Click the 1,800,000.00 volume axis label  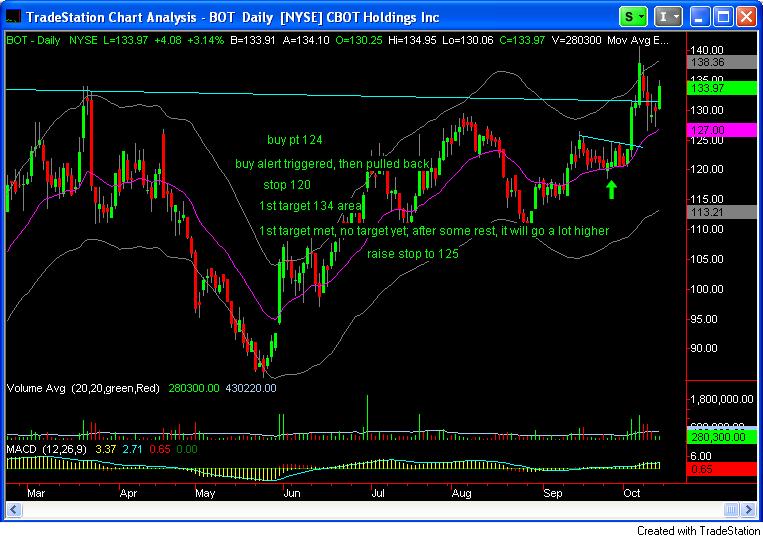[722, 399]
